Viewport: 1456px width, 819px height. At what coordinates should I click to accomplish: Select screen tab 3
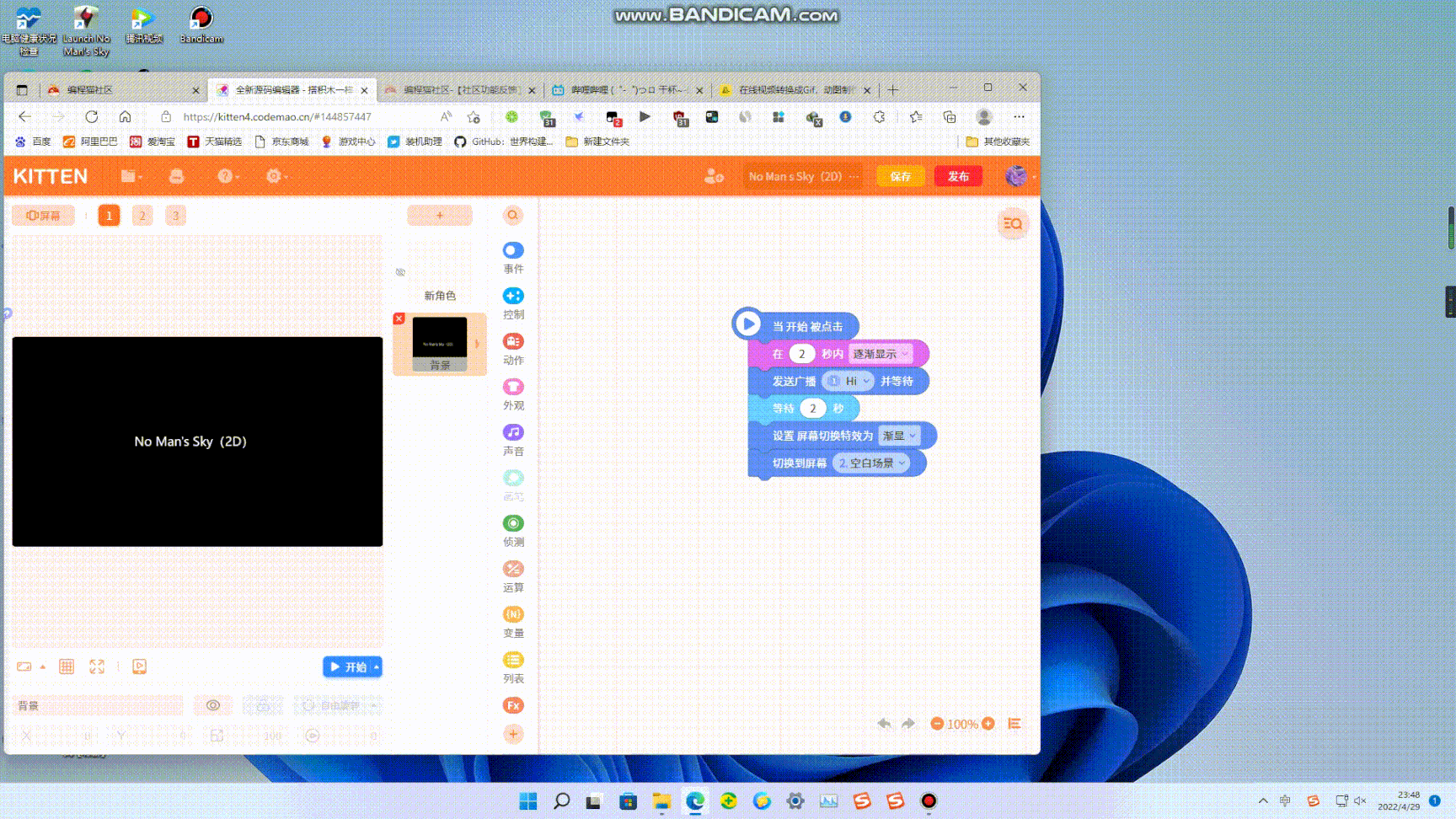coord(175,216)
